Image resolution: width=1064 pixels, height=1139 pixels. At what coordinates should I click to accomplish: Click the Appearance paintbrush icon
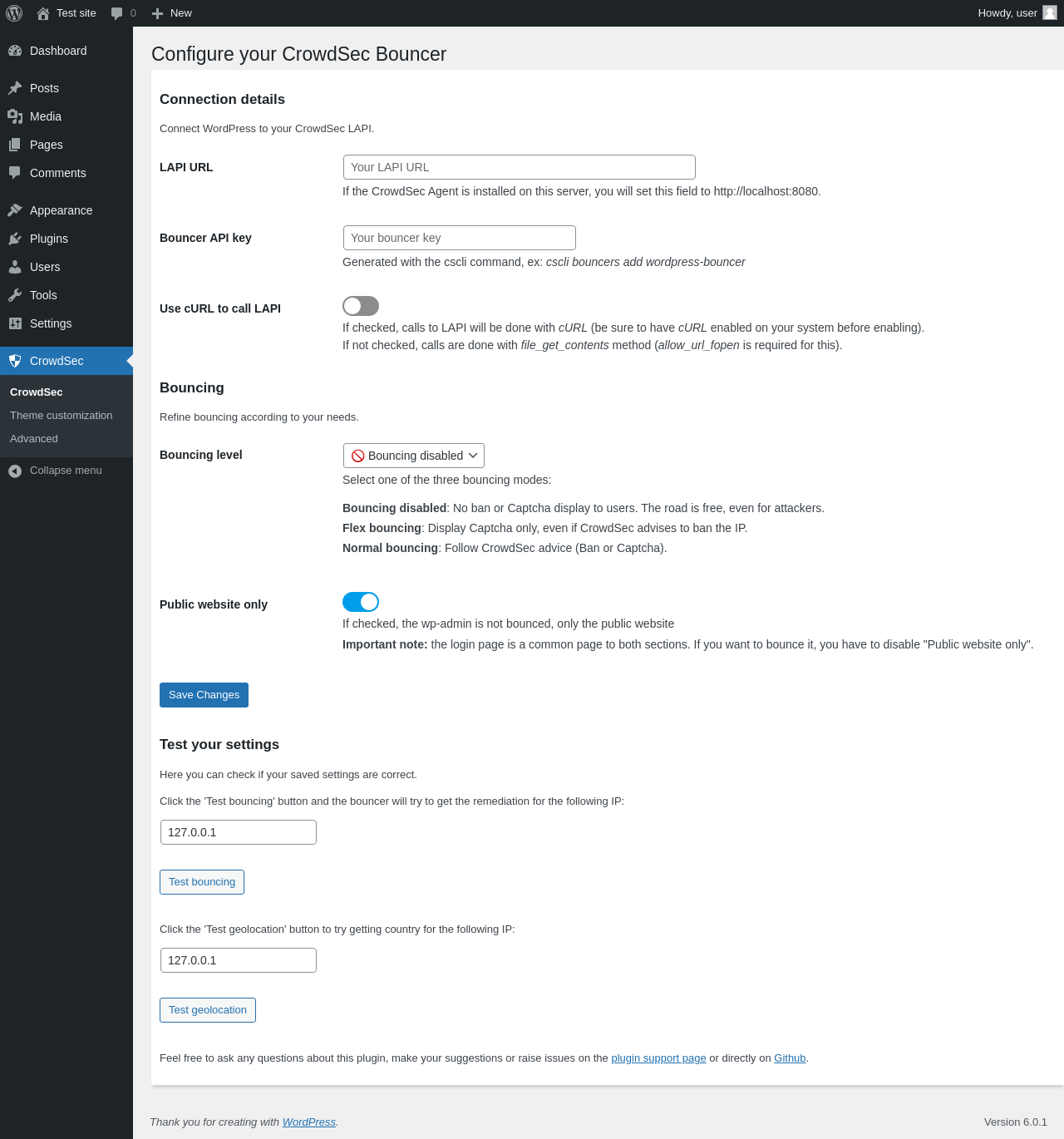click(15, 210)
